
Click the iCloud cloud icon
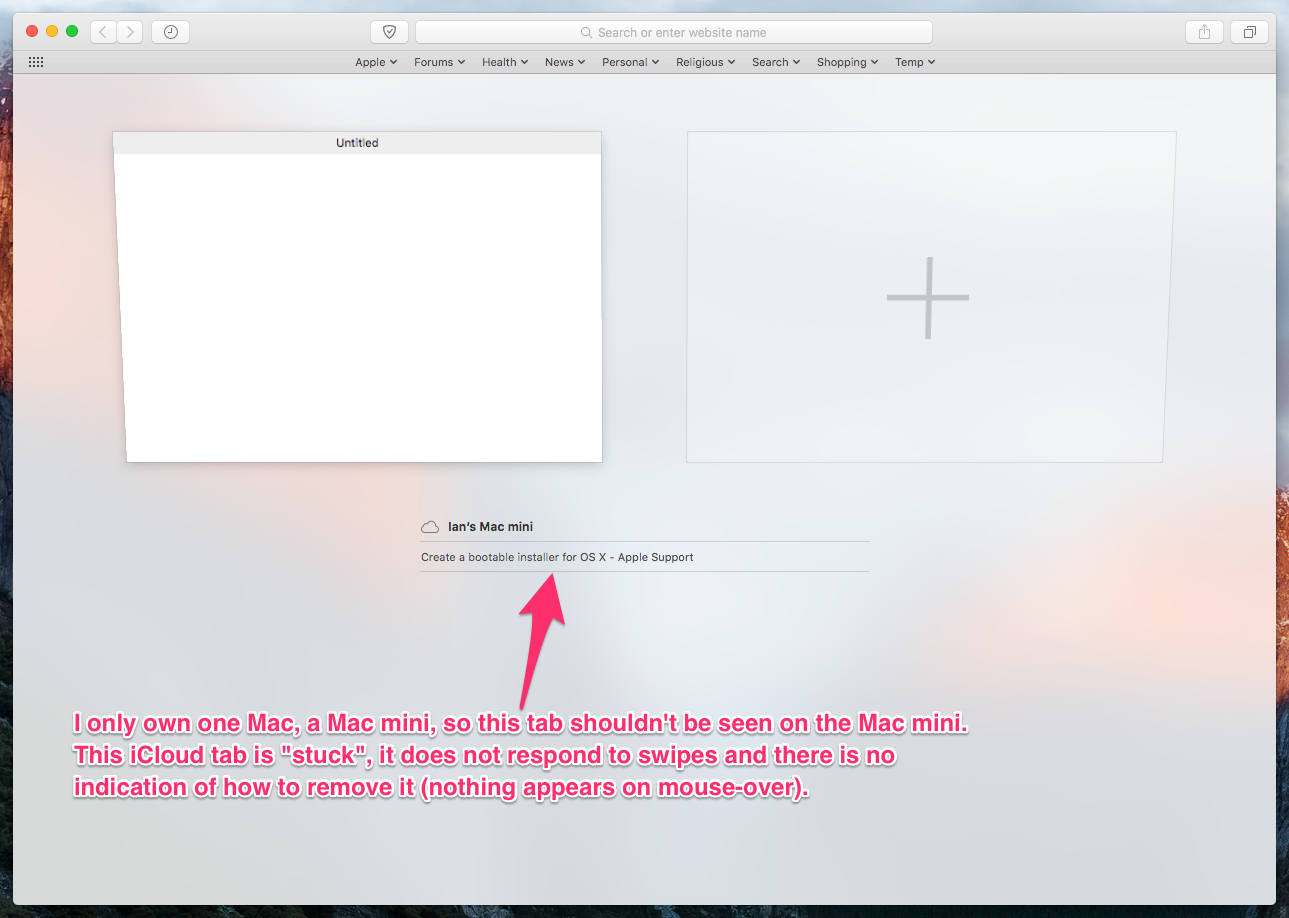(430, 527)
